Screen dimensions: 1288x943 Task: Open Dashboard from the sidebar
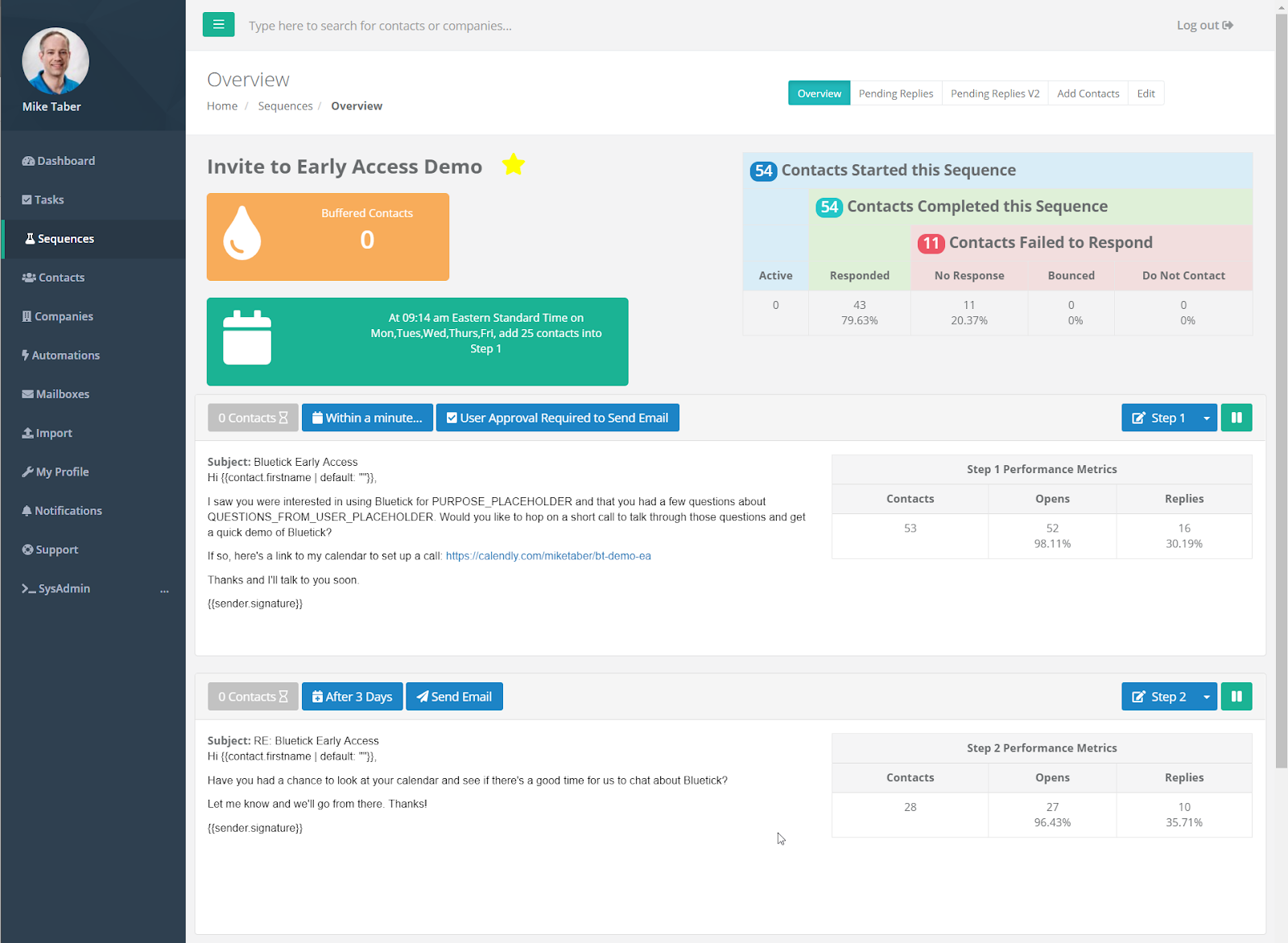pyautogui.click(x=59, y=161)
